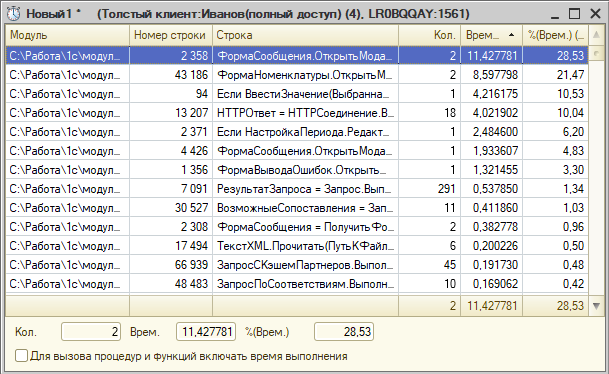Click footer total time 11,427781

coord(492,306)
